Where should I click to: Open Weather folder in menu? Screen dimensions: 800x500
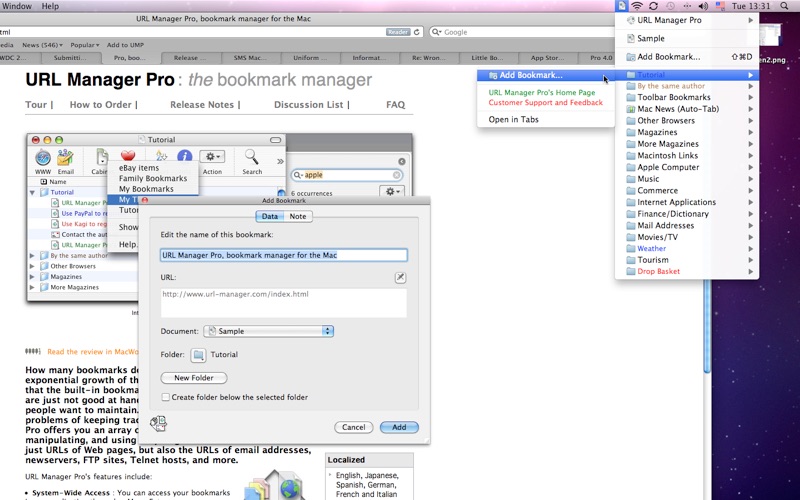(x=687, y=248)
